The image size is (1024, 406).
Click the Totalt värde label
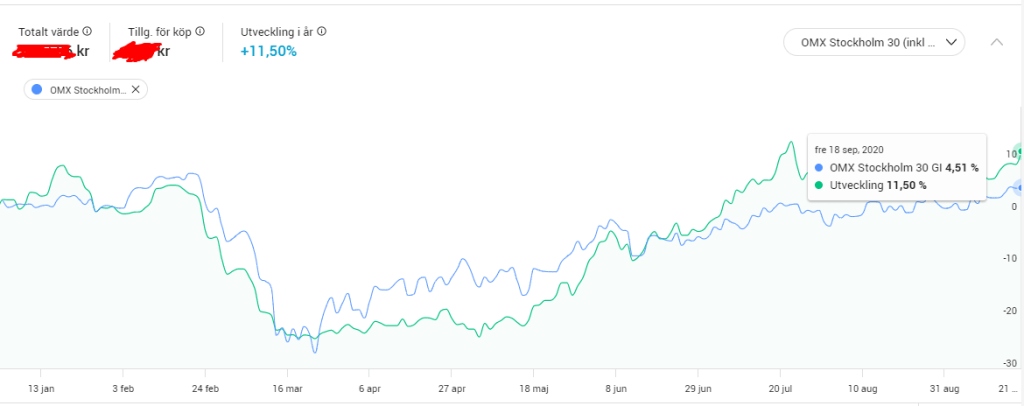point(48,31)
